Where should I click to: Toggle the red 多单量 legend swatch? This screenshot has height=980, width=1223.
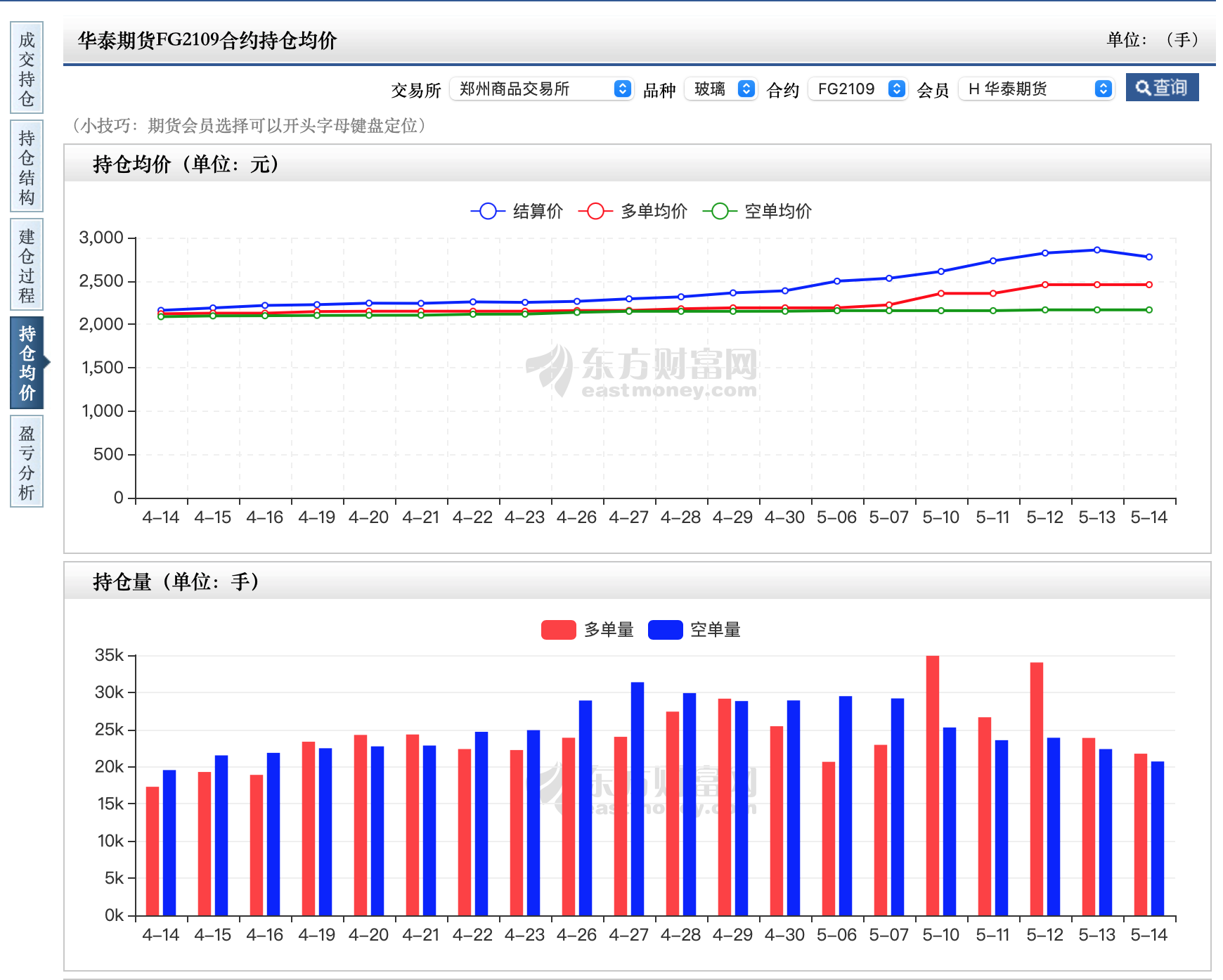click(559, 630)
